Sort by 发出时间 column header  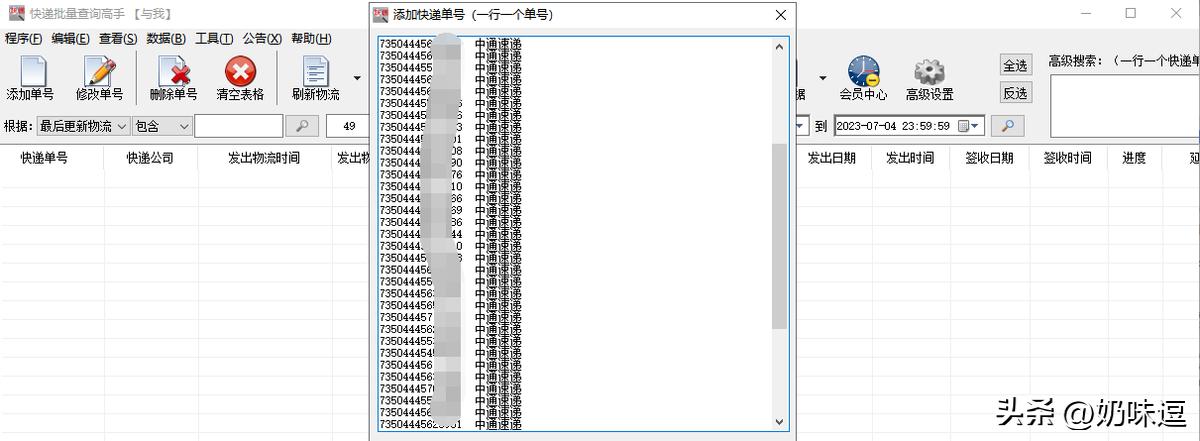click(x=910, y=158)
